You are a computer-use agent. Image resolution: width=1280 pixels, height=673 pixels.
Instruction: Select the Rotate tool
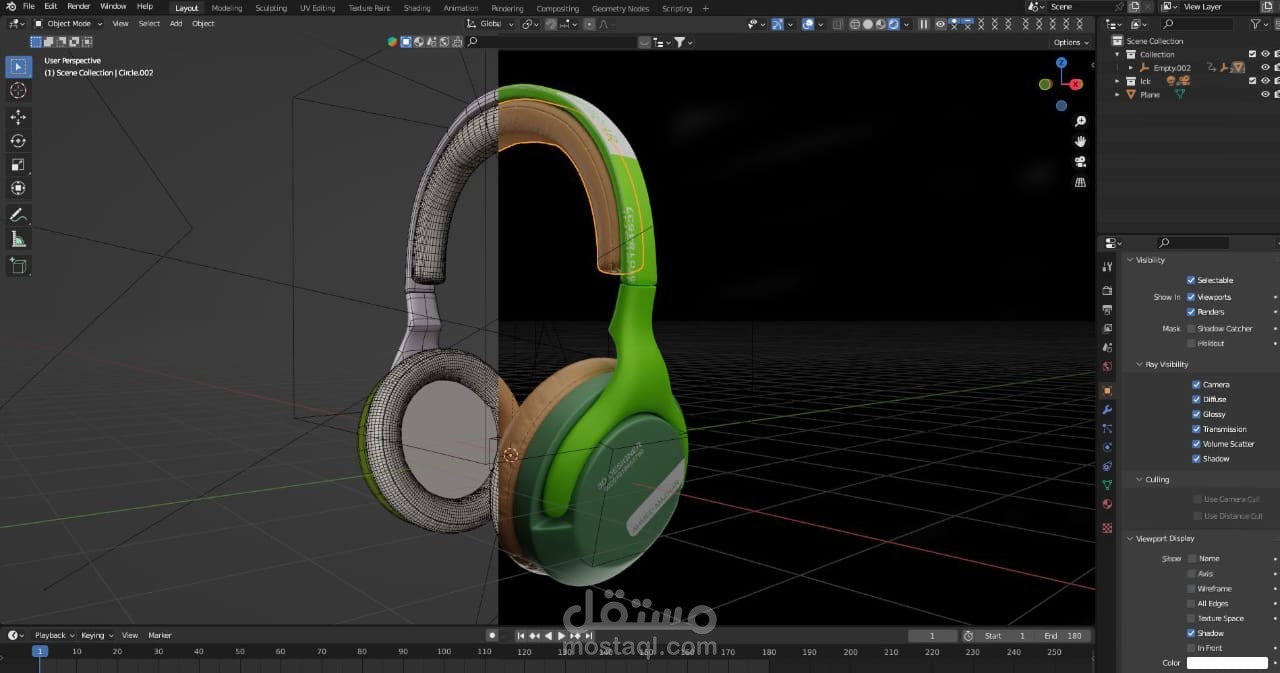click(18, 141)
